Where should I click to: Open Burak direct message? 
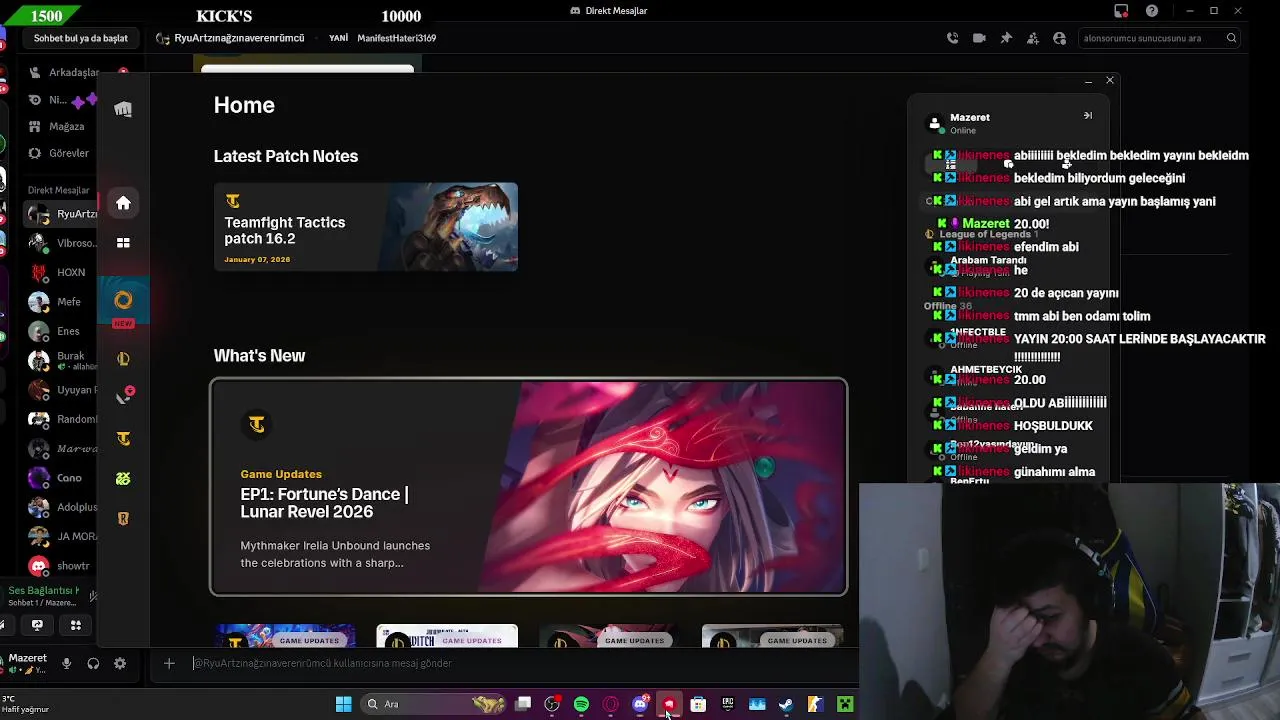point(62,360)
